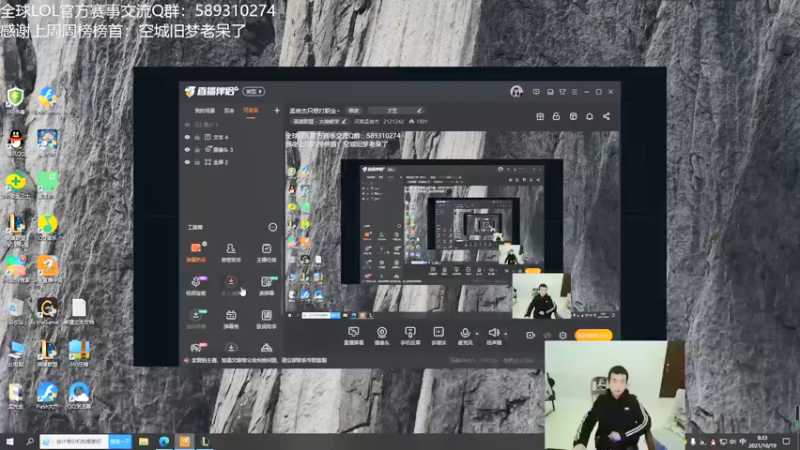800x450 pixels.
Task: Open the 弹幕助手 tool in toolbox
Action: click(196, 252)
